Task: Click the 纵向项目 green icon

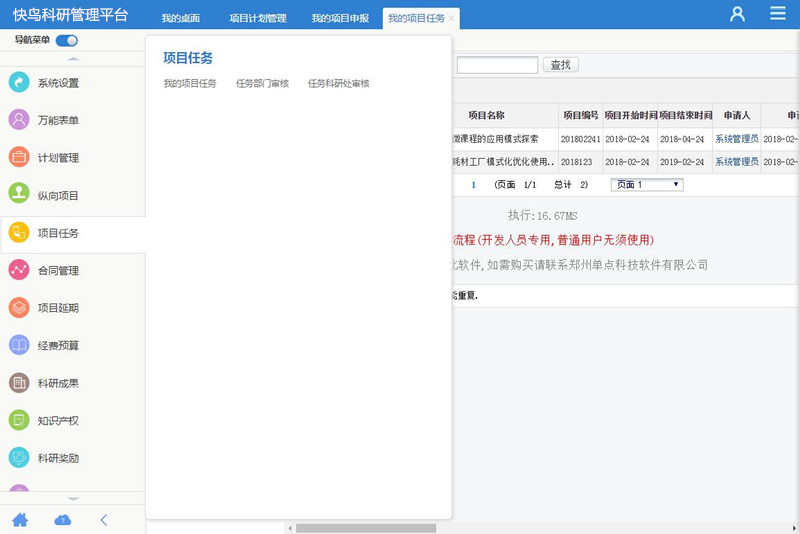Action: tap(19, 195)
